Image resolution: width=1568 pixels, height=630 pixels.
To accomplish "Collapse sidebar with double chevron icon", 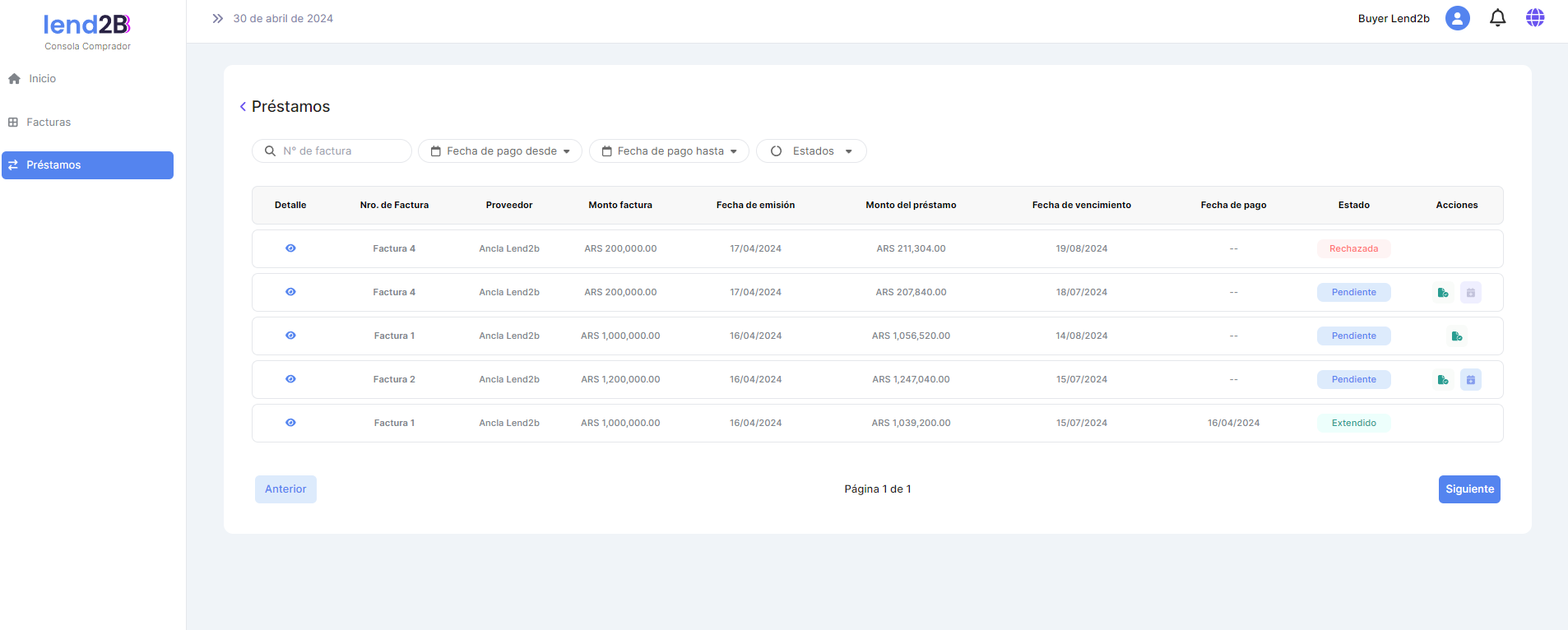I will coord(217,18).
